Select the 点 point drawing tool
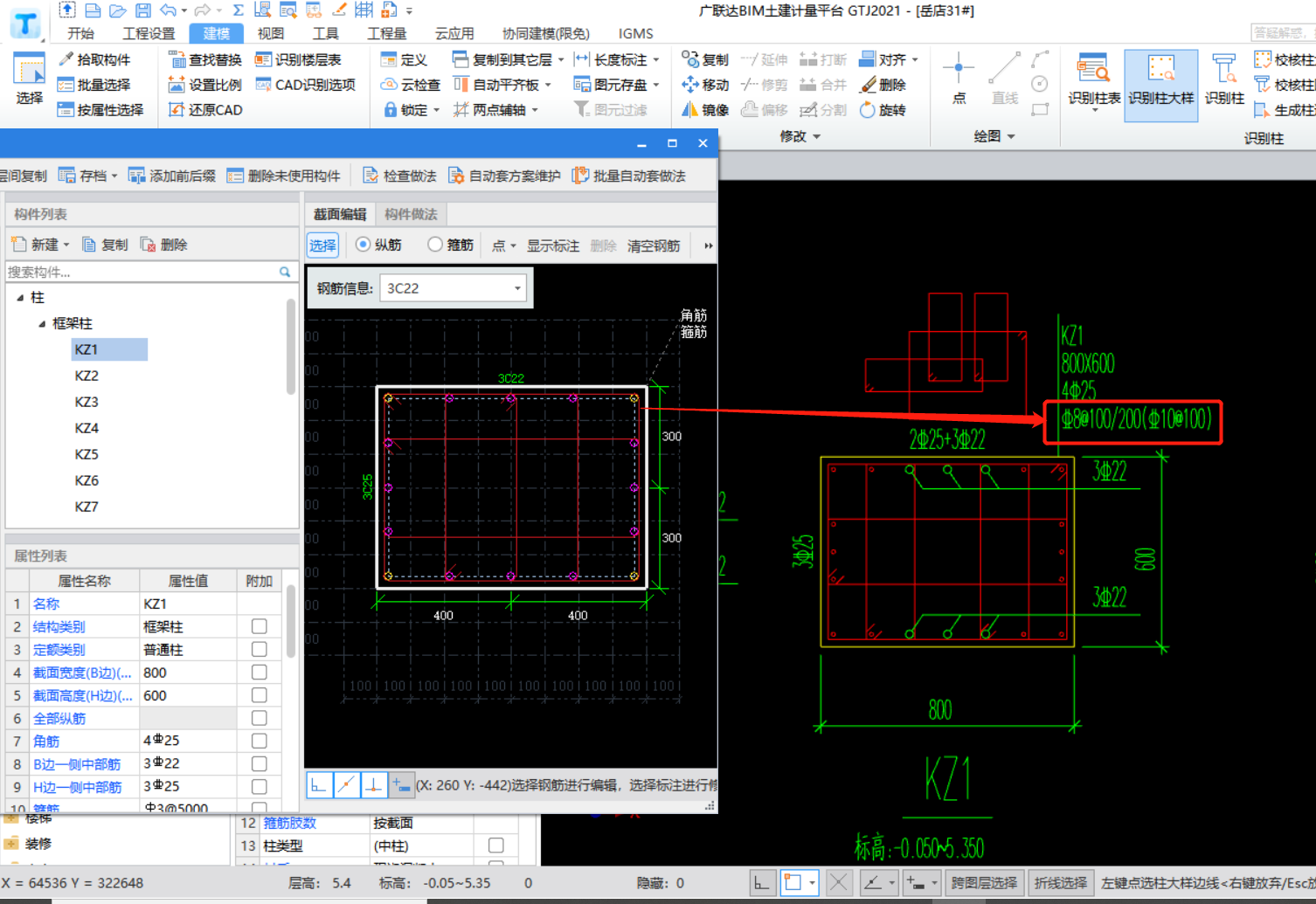Screen dimensions: 1316x904 pos(959,79)
